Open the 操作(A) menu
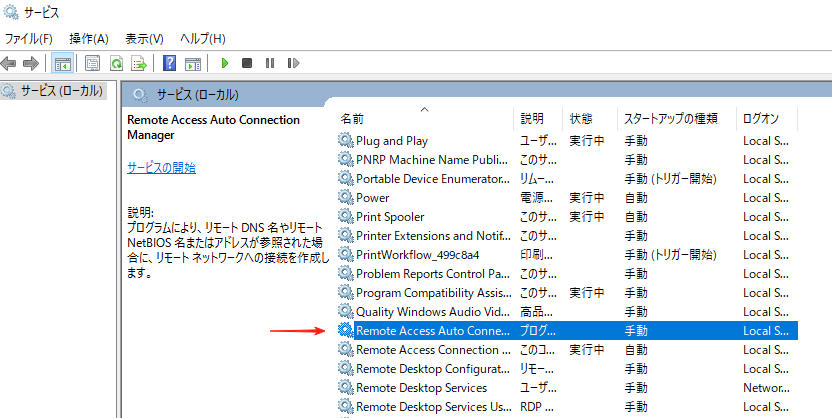 [x=89, y=39]
